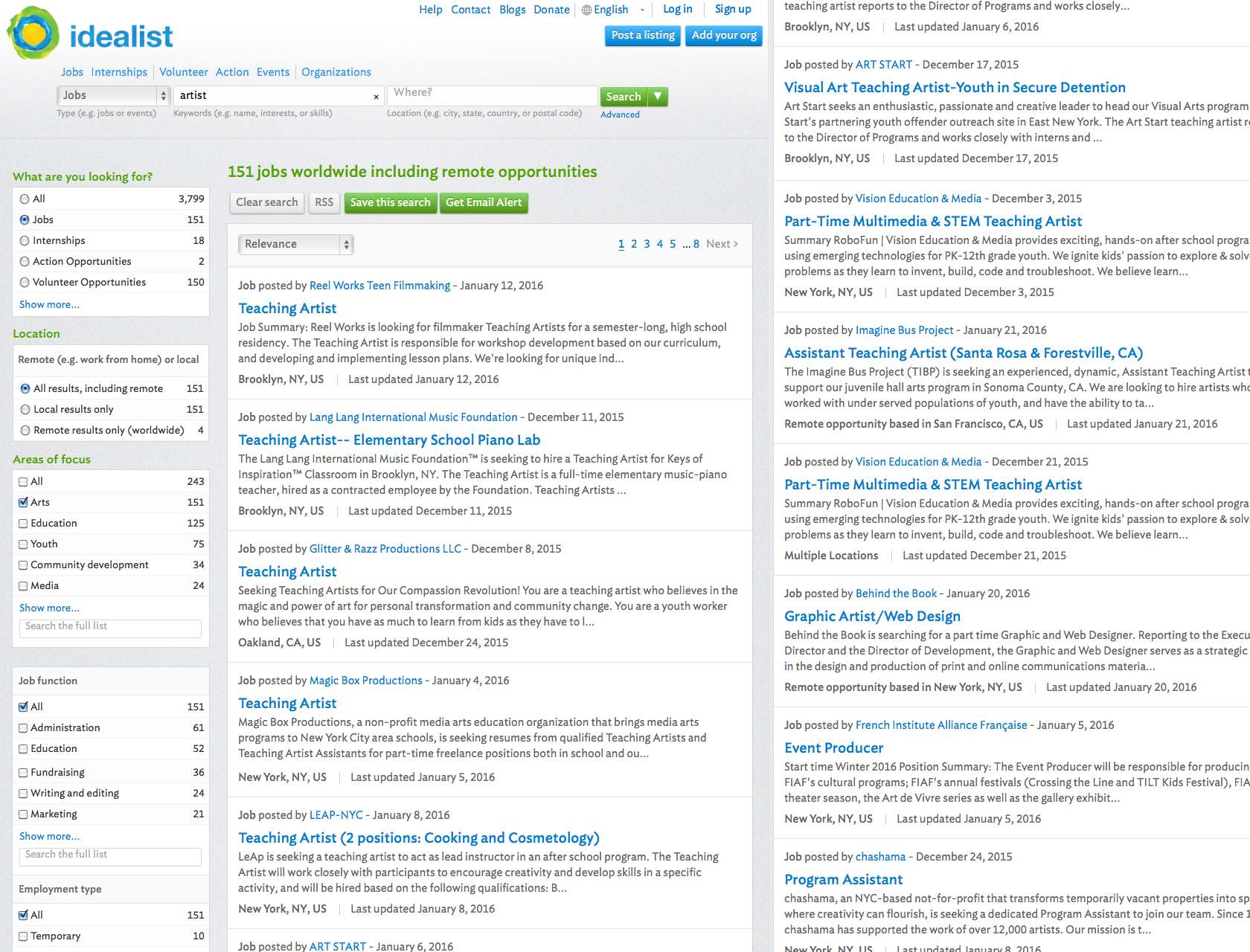This screenshot has width=1250, height=952.
Task: Open the Jobs navigation tab
Action: [72, 72]
